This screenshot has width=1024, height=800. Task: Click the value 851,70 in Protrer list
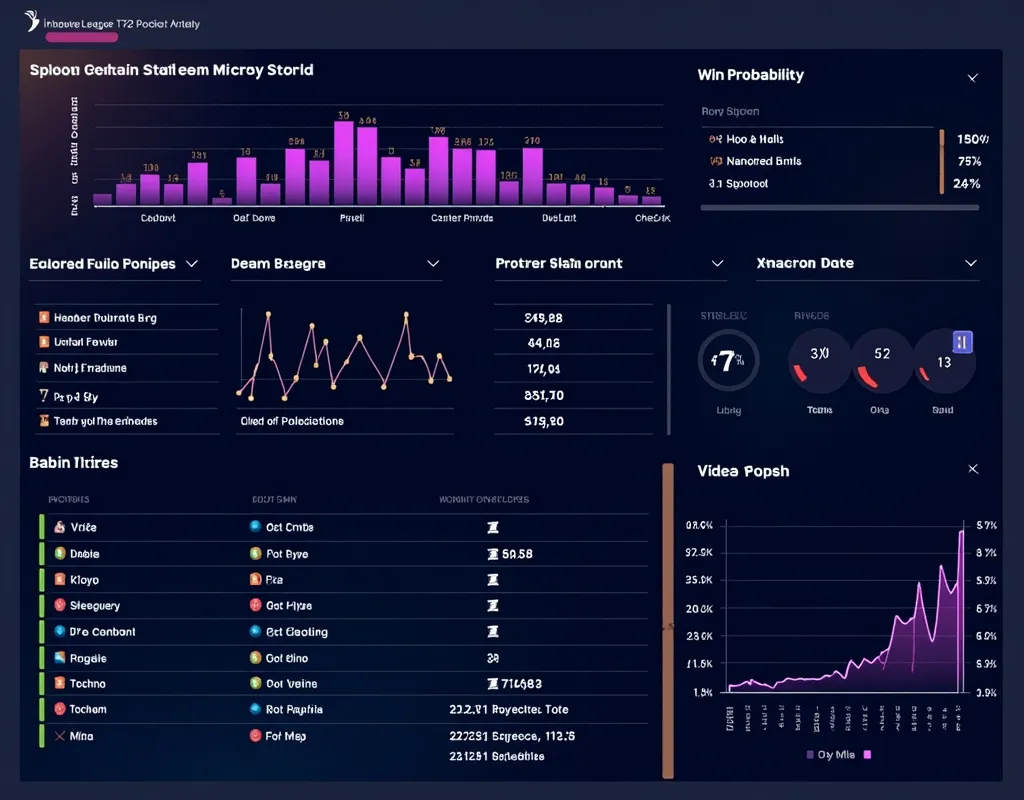coord(543,395)
